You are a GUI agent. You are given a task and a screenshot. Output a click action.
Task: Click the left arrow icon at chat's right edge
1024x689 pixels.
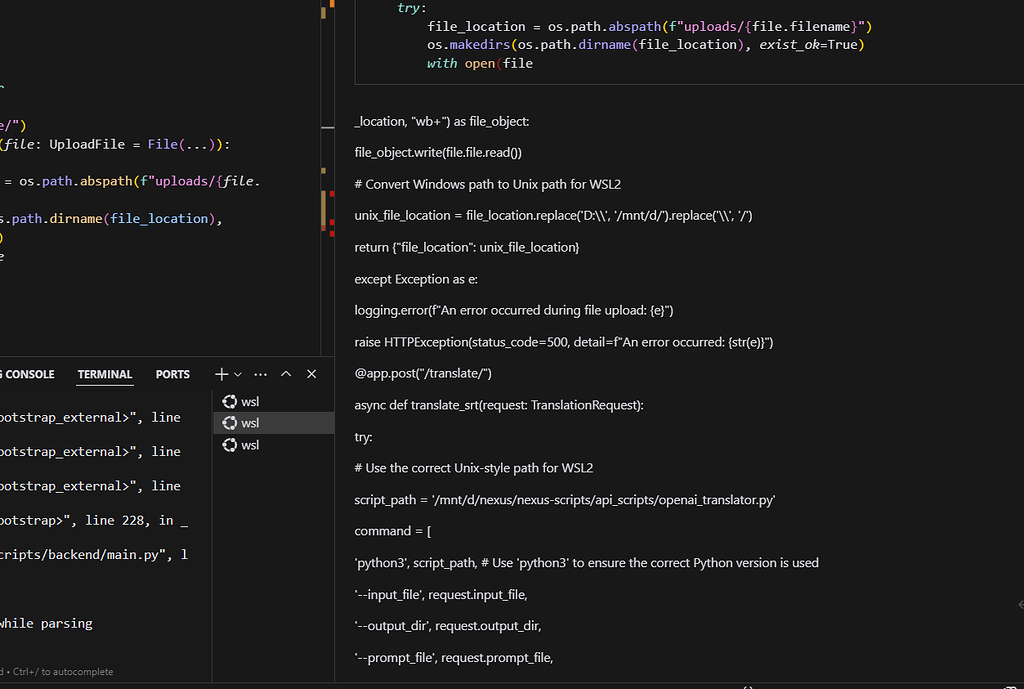coord(1019,605)
